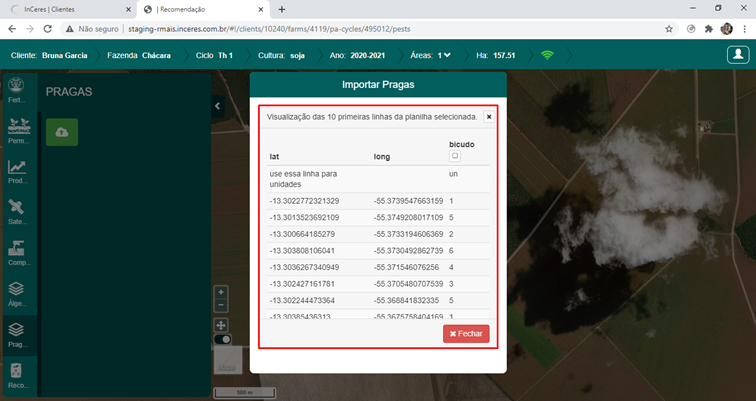Image resolution: width=756 pixels, height=401 pixels.
Task: Click the long column header
Action: [x=382, y=157]
